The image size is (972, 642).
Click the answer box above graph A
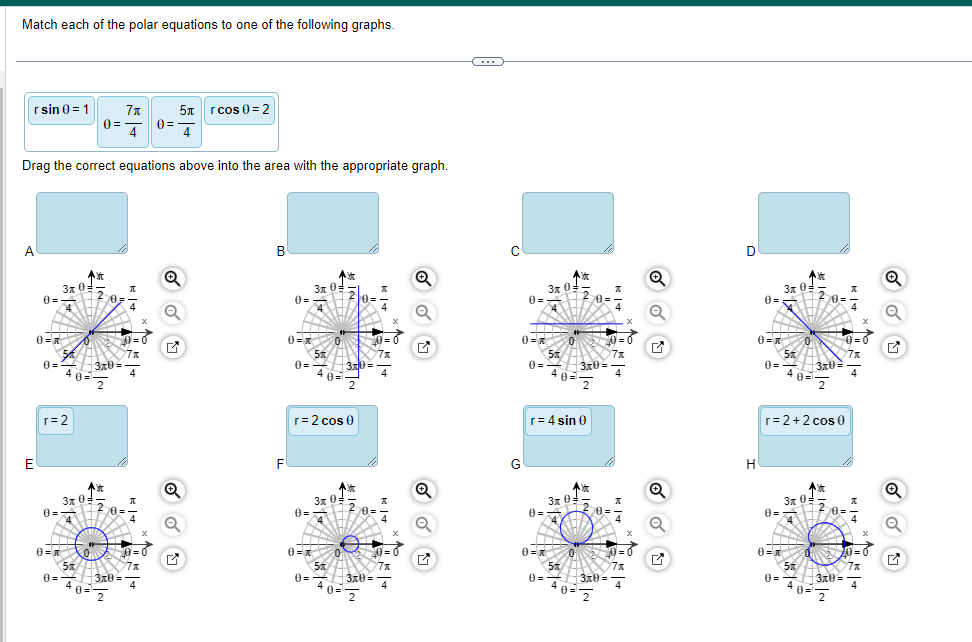pos(81,220)
